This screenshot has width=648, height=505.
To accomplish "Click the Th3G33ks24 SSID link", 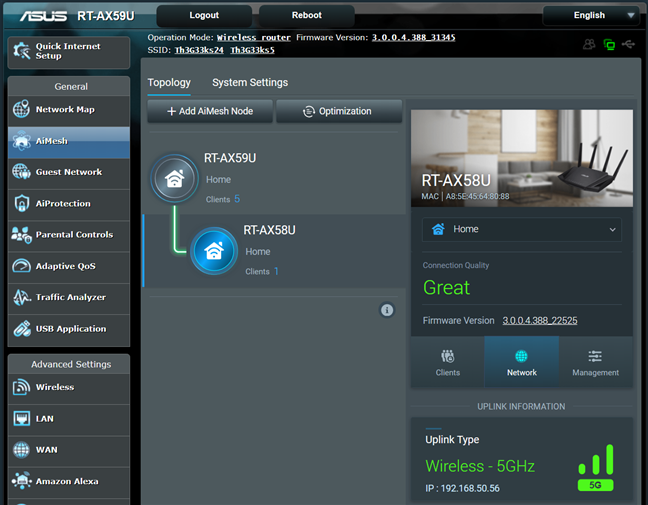I will click(x=199, y=50).
